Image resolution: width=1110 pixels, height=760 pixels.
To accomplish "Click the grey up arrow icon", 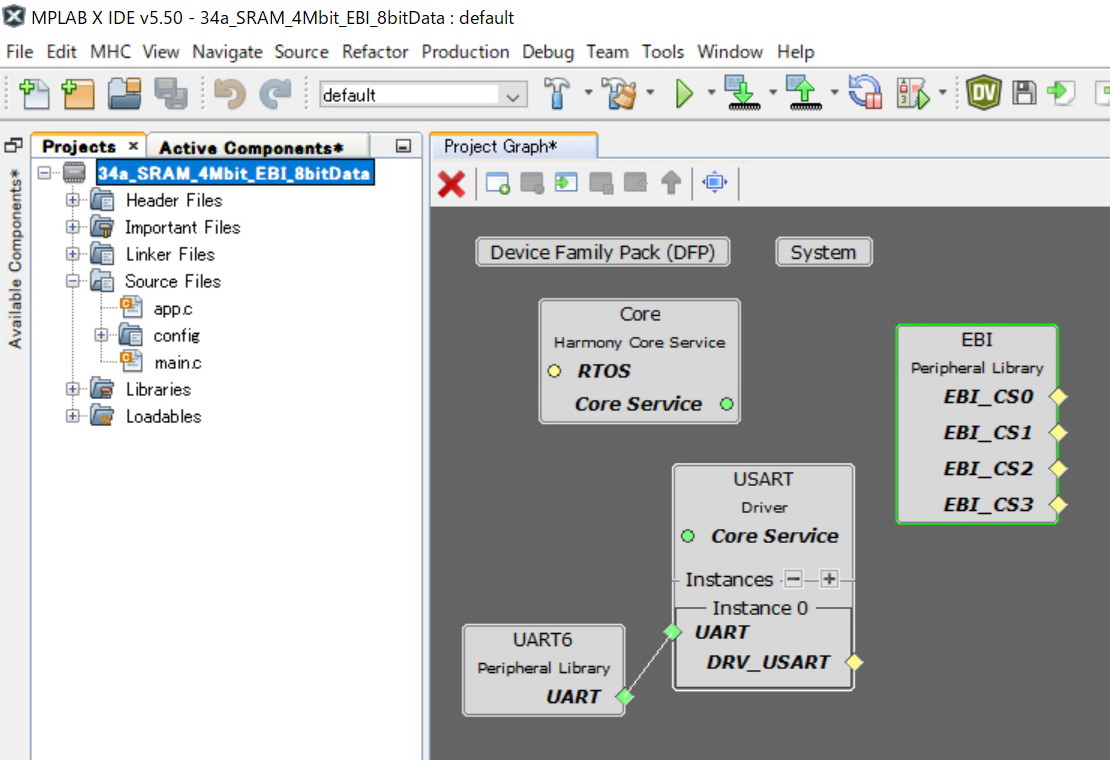I will point(670,183).
